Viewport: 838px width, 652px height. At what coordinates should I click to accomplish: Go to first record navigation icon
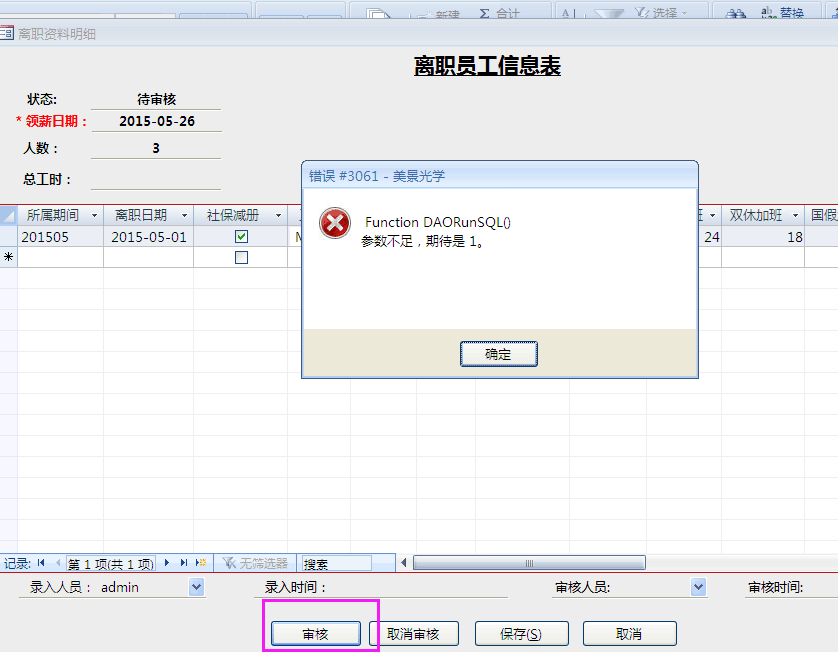pos(41,563)
